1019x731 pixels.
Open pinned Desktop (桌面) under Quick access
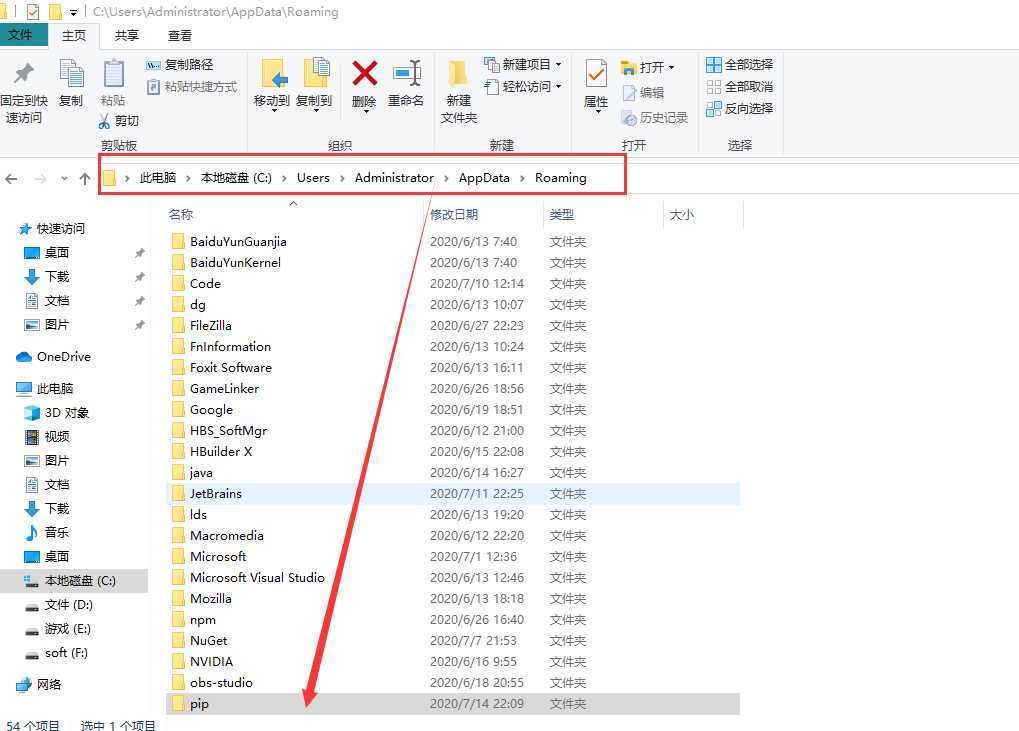point(47,253)
